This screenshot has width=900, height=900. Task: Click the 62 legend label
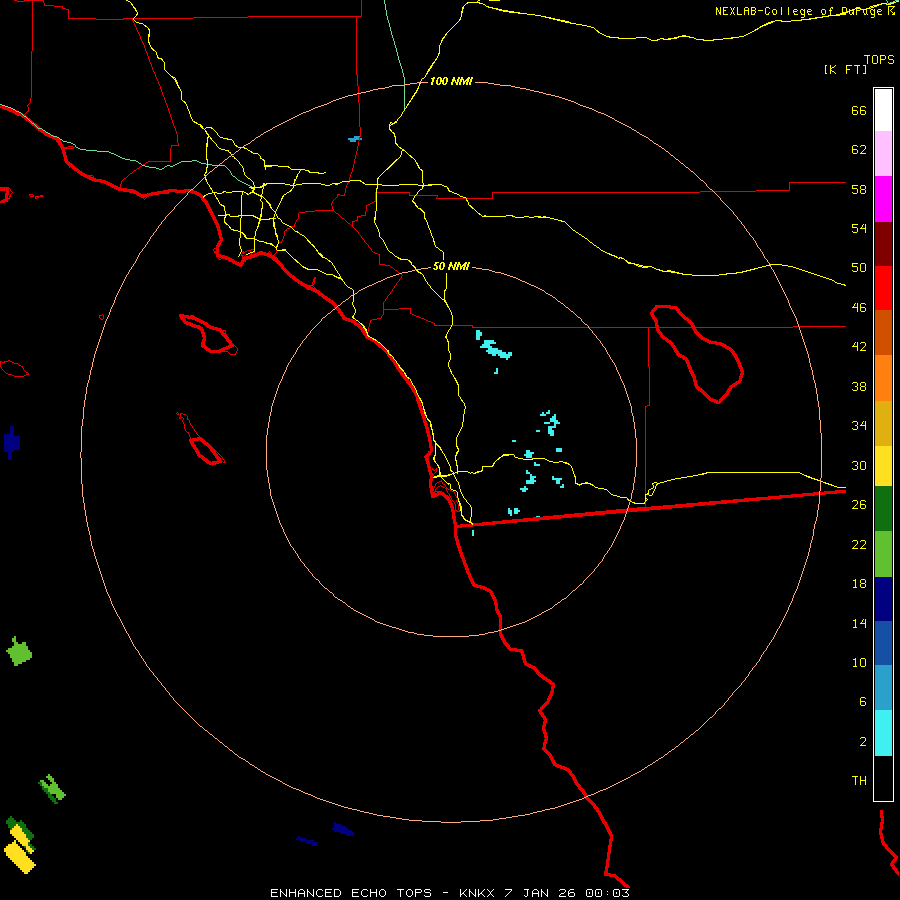point(859,150)
